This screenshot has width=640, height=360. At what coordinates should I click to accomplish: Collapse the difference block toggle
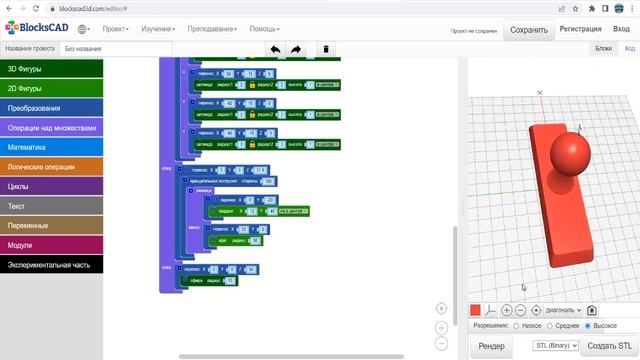coord(191,191)
